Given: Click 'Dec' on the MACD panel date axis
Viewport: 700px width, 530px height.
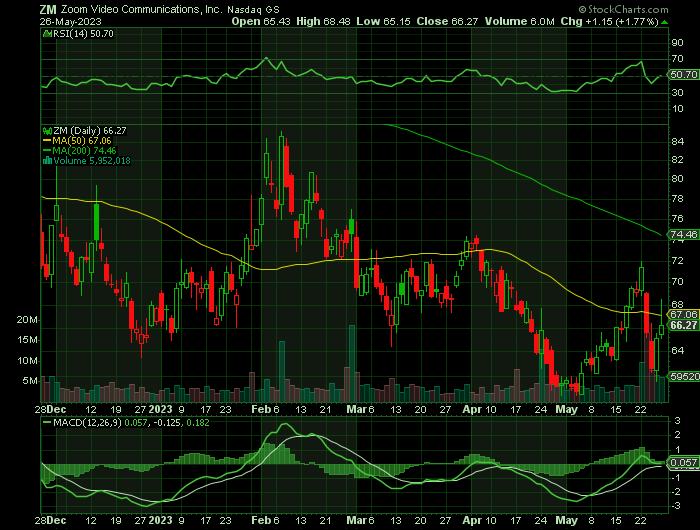Looking at the screenshot, I should 56,521.
